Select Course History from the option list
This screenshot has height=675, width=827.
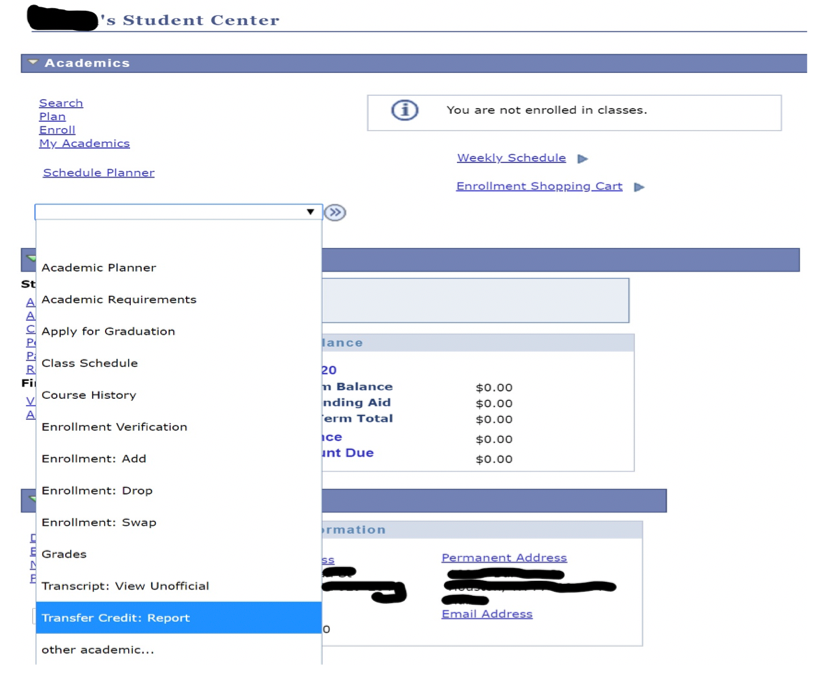pos(89,394)
